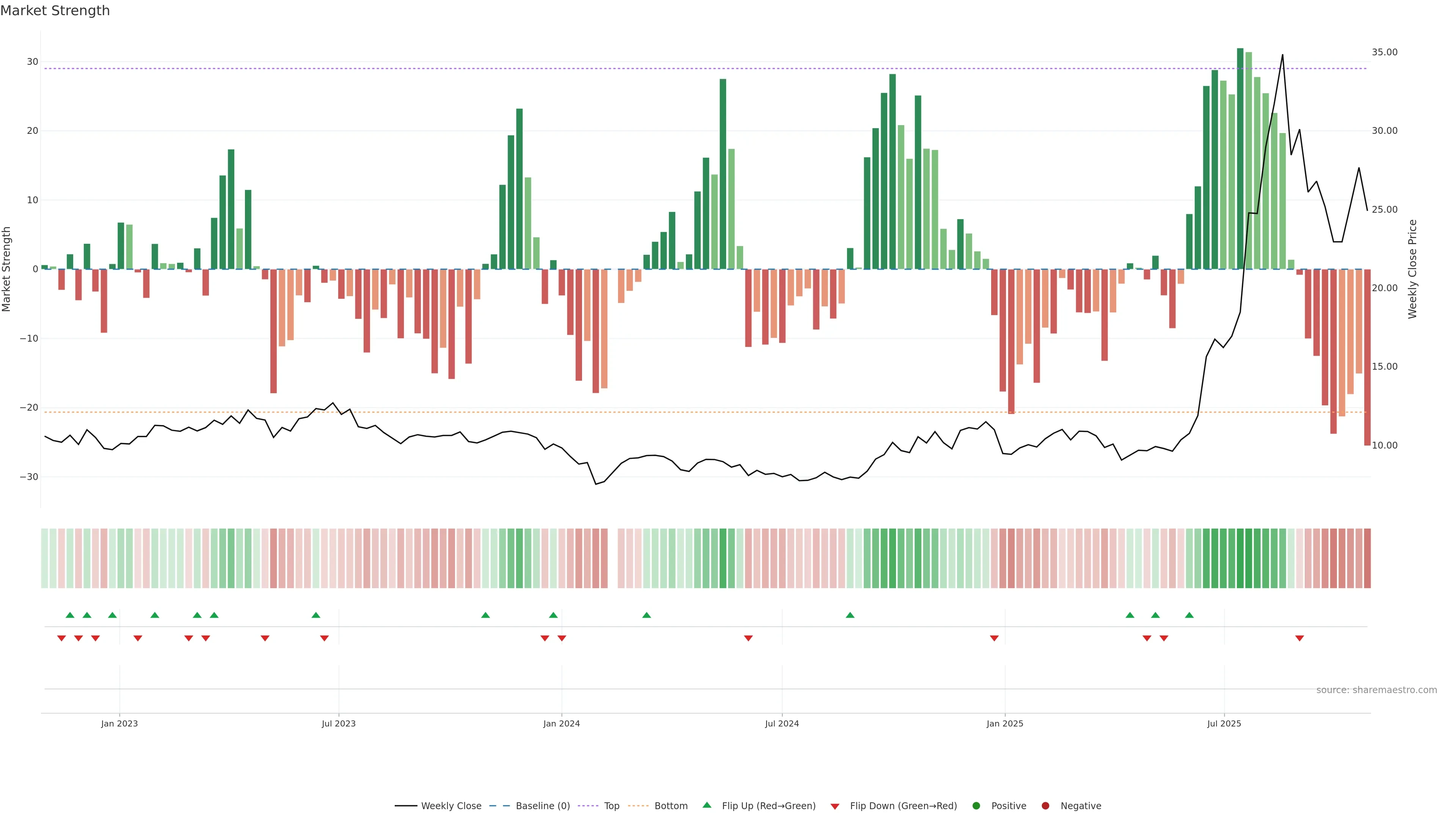Click the Jan 2024 x-axis label
This screenshot has height=819, width=1456.
tap(561, 723)
